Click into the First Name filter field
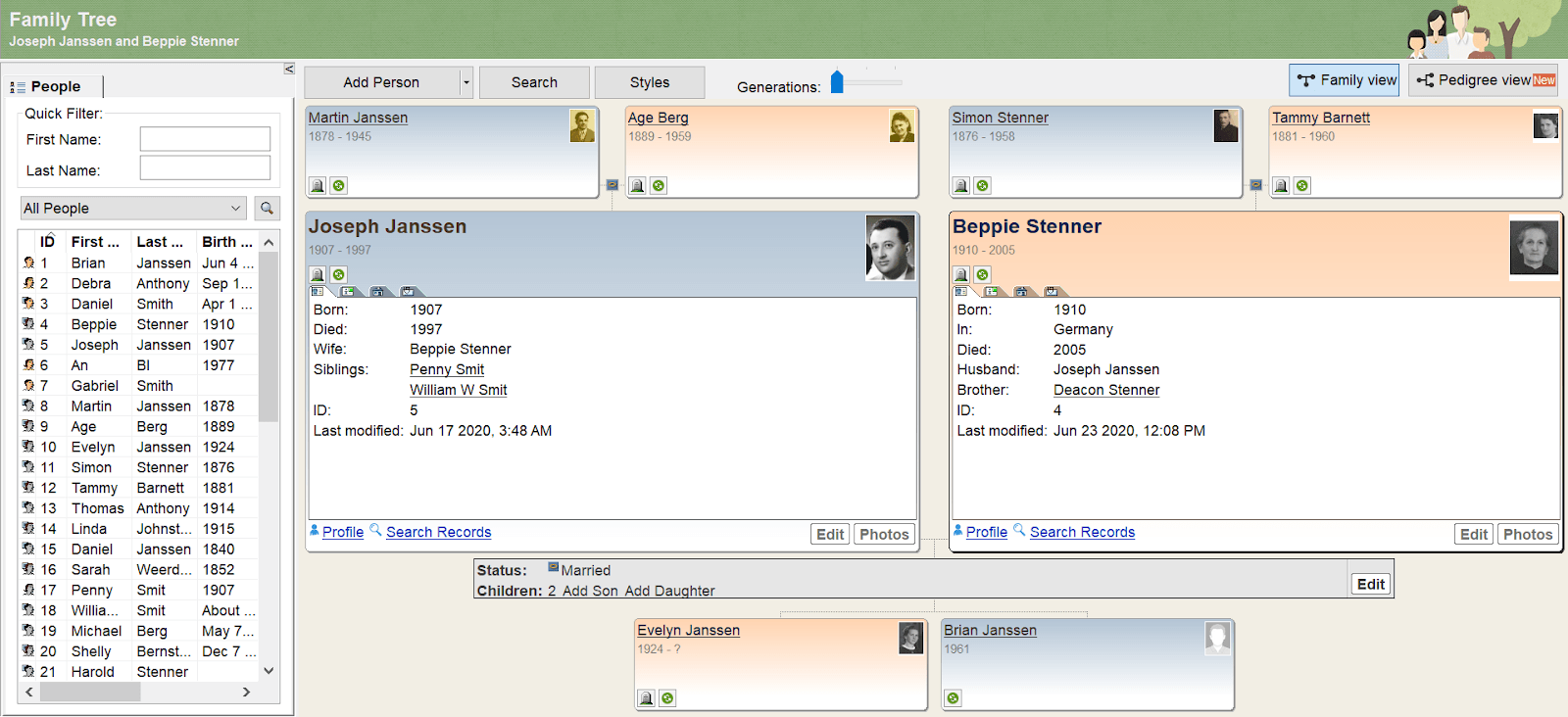Image resolution: width=1568 pixels, height=717 pixels. (x=205, y=139)
